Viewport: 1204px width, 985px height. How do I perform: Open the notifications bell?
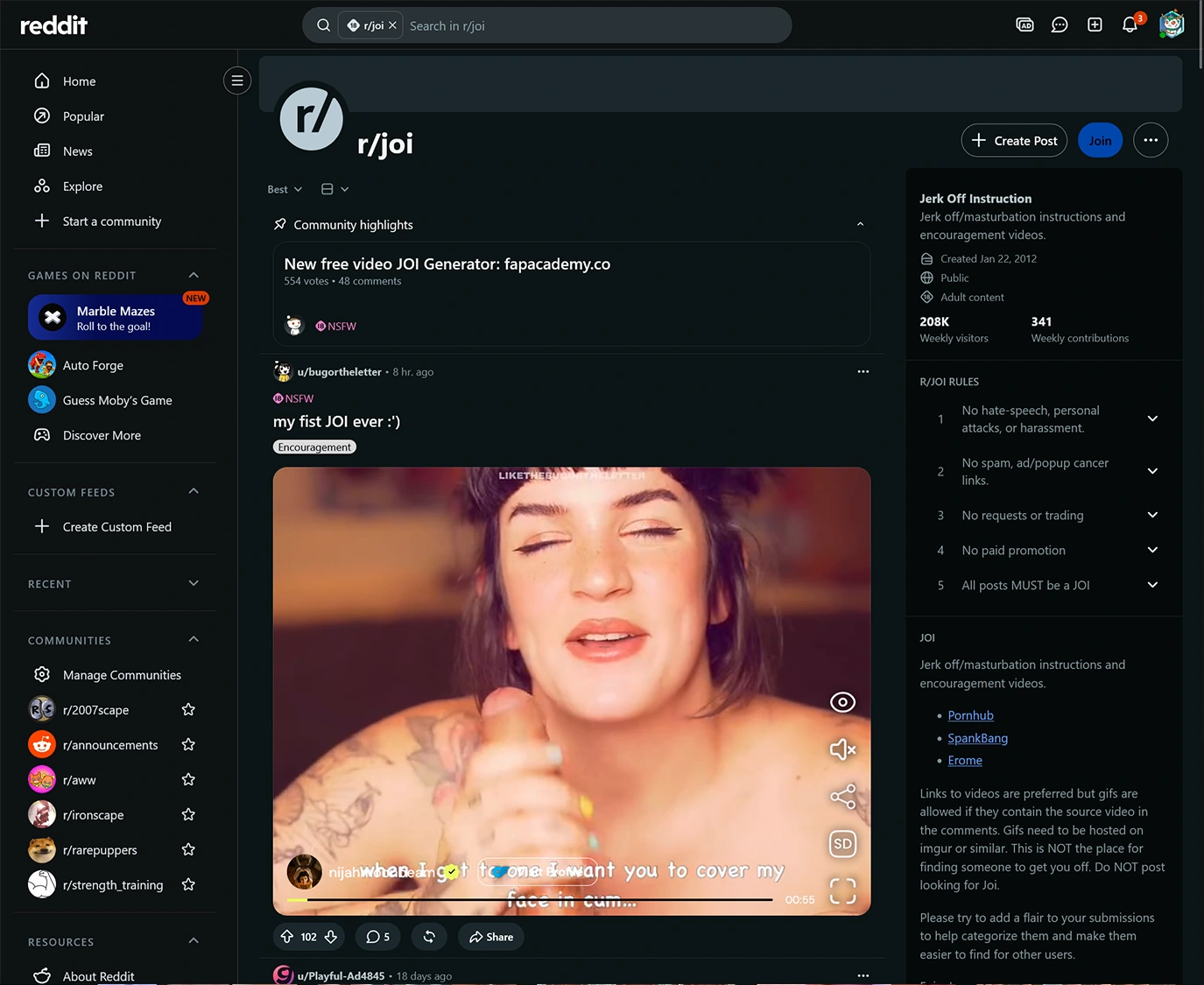(x=1130, y=25)
